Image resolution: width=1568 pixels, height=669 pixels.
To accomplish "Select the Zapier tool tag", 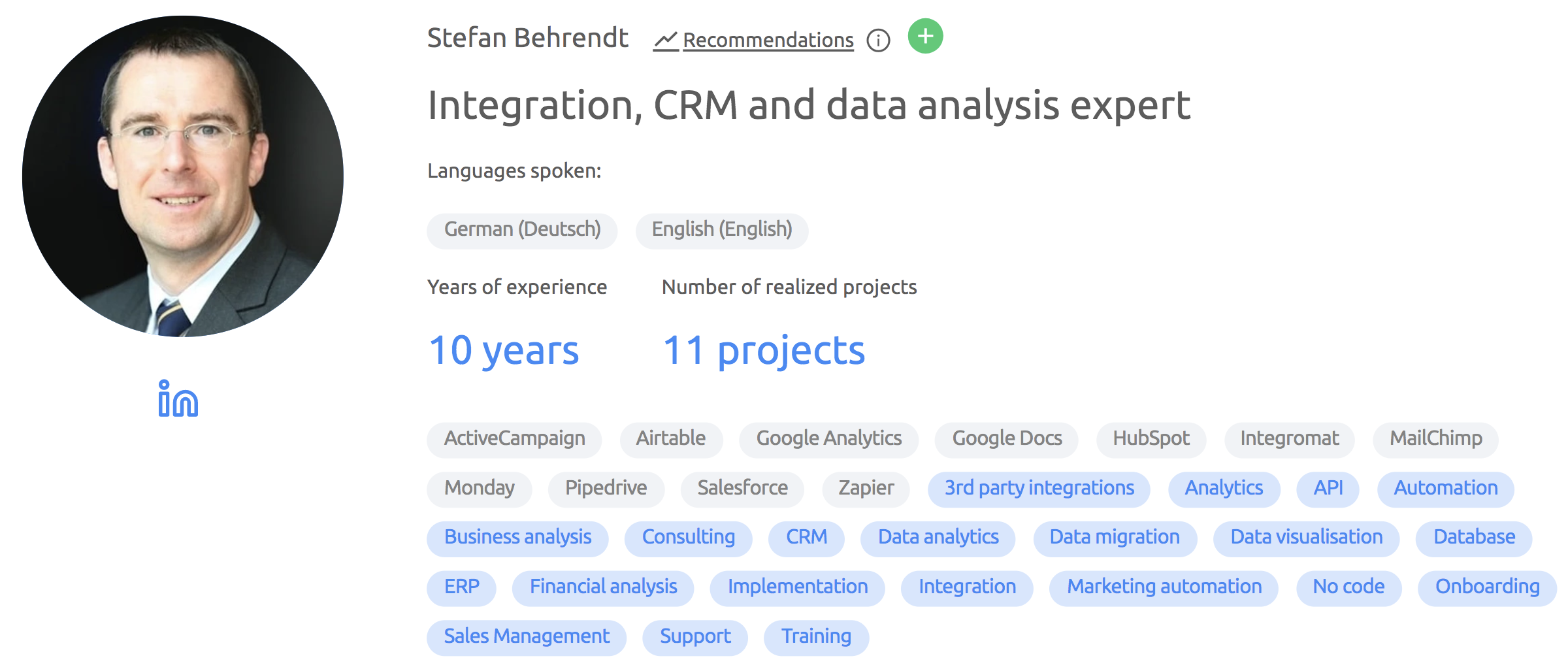I will tap(866, 488).
